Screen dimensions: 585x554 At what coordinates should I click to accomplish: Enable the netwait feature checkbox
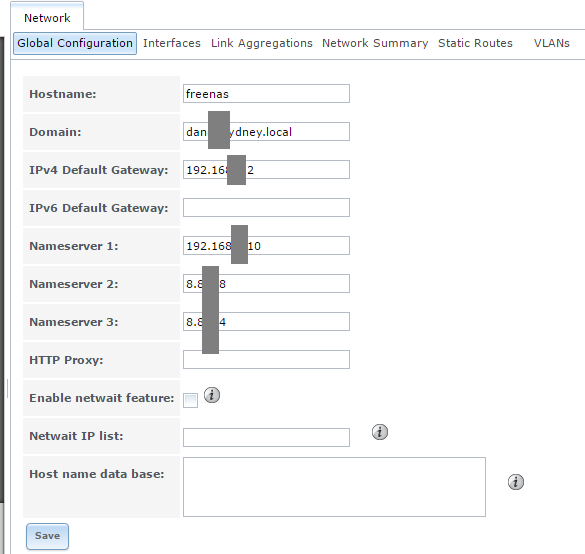[190, 400]
